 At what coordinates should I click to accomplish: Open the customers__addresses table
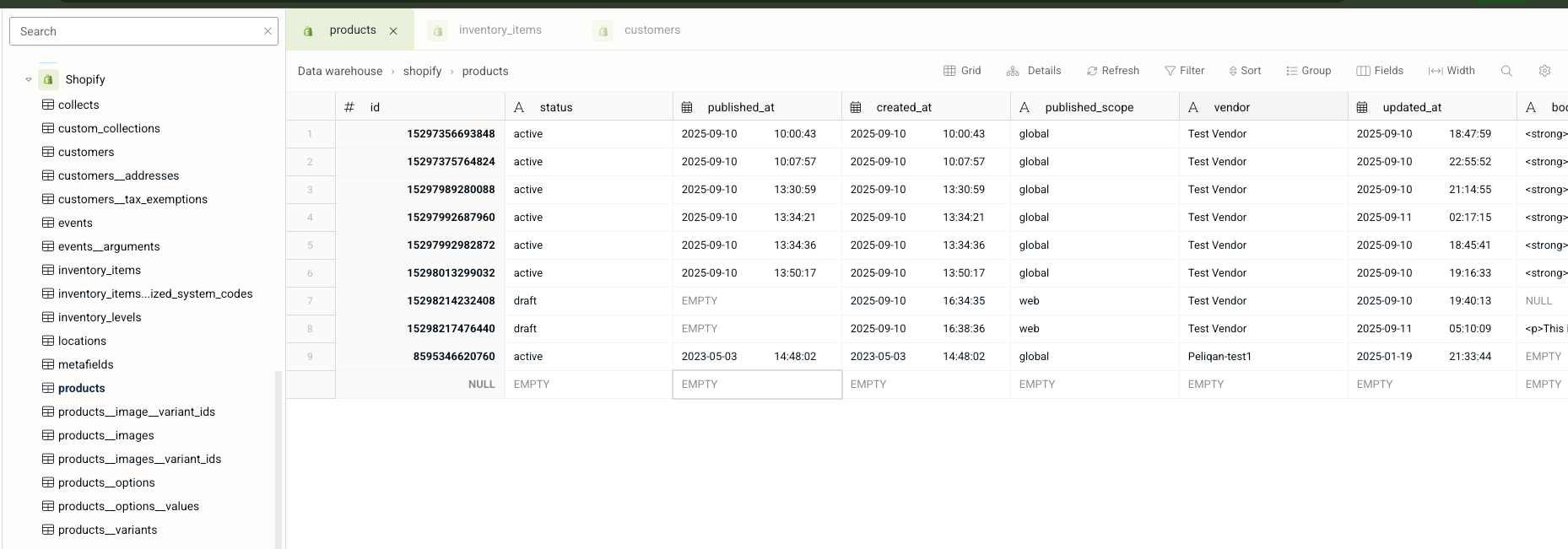pyautogui.click(x=118, y=175)
